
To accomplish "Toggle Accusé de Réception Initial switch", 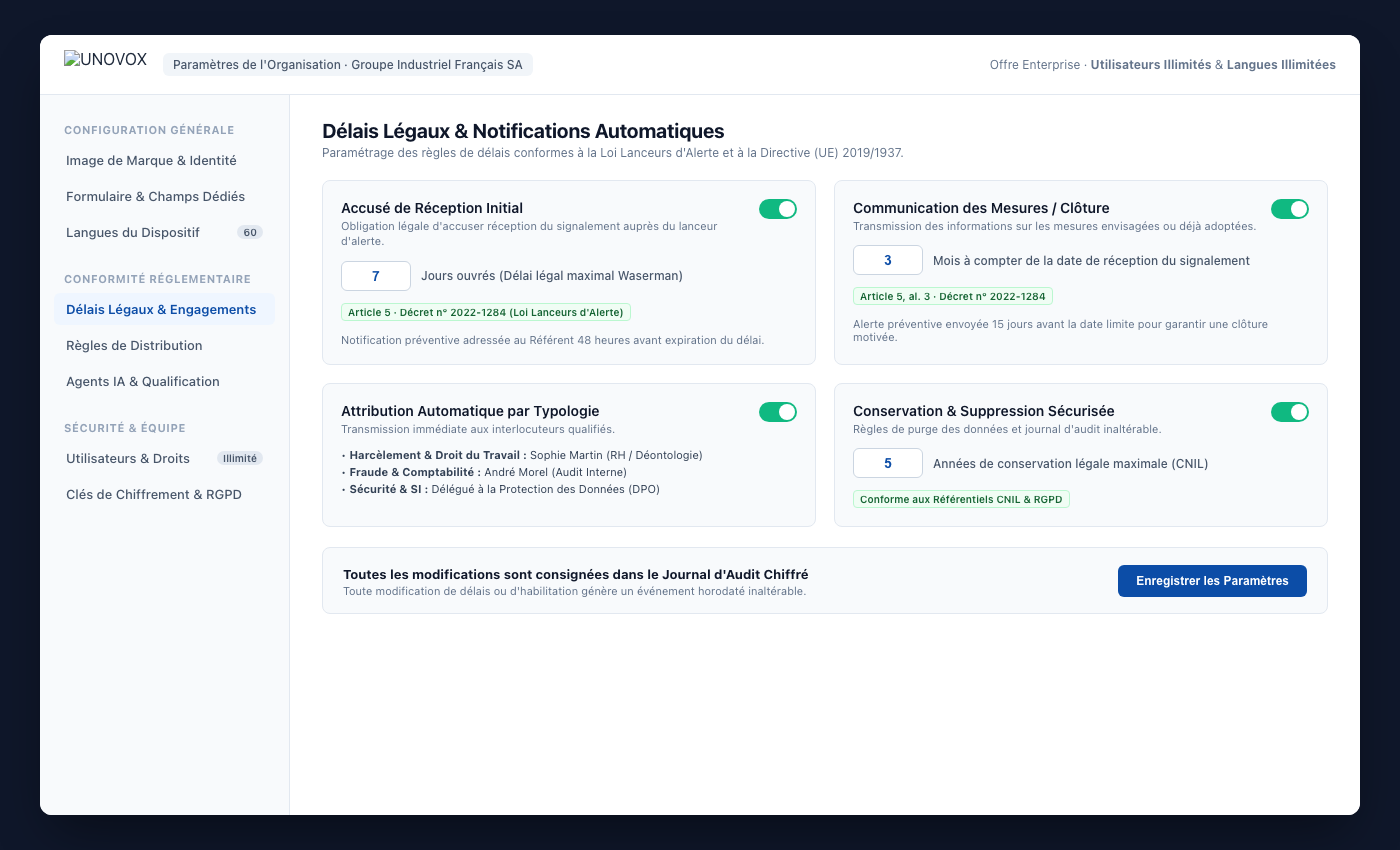I will point(778,209).
